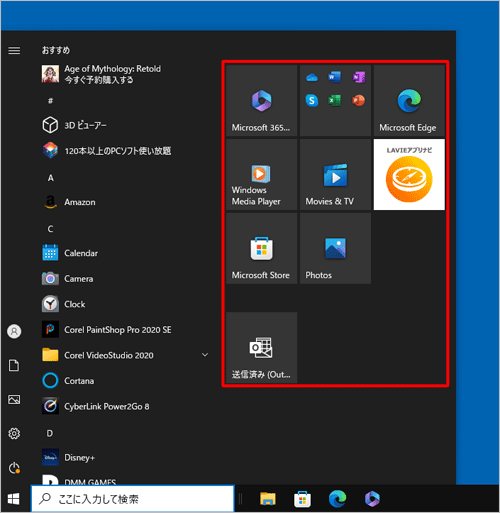Screen dimensions: 500x513
Task: Open Documents from the Start sidebar
Action: 14,365
